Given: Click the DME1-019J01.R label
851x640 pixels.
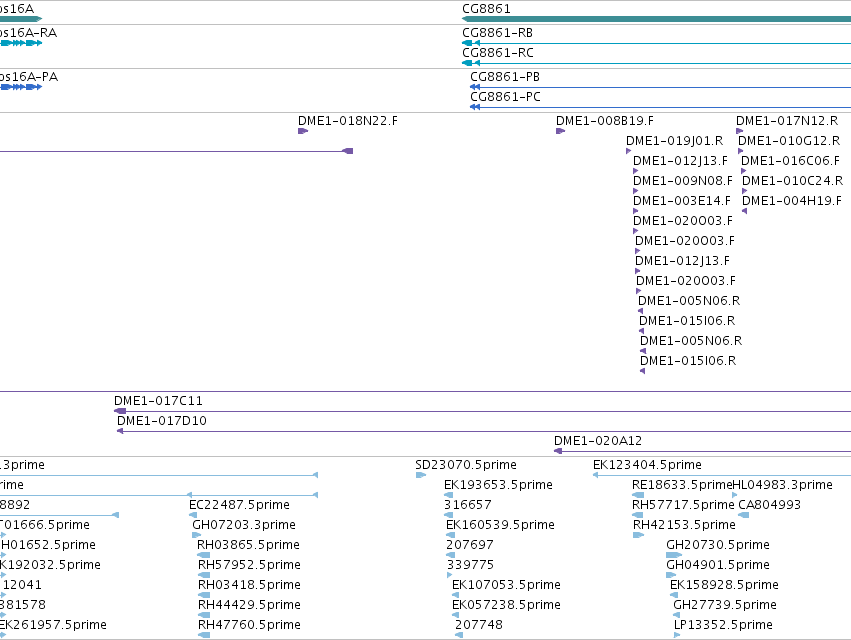Looking at the screenshot, I should tap(674, 141).
